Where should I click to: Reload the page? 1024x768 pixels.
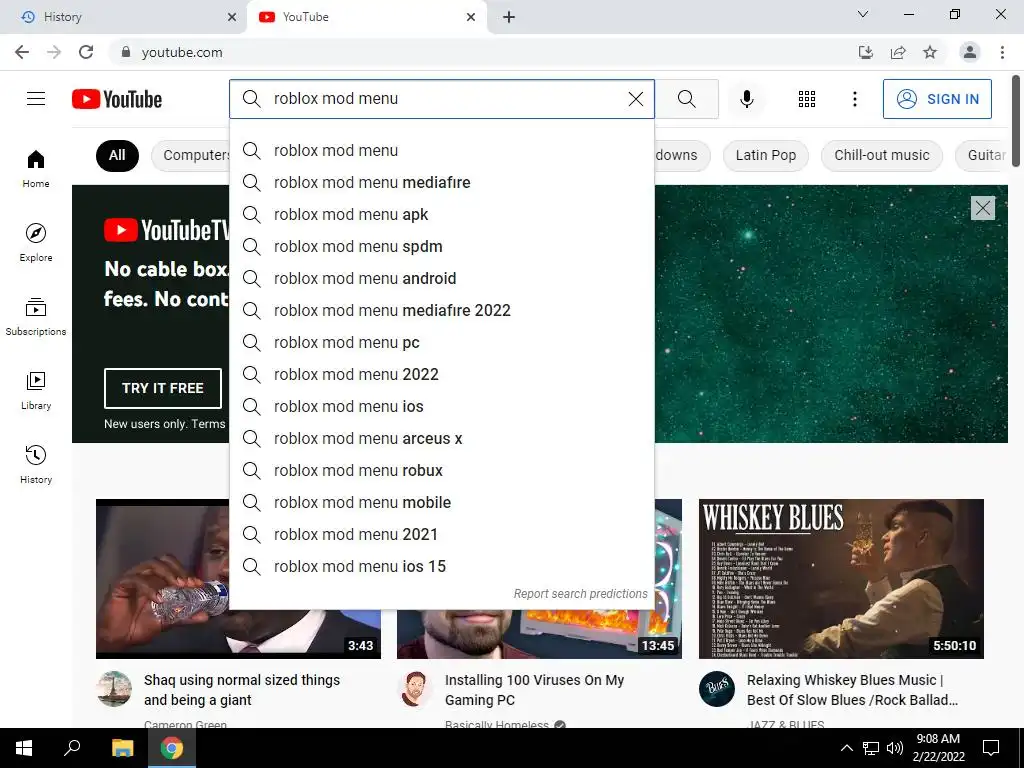pos(86,52)
